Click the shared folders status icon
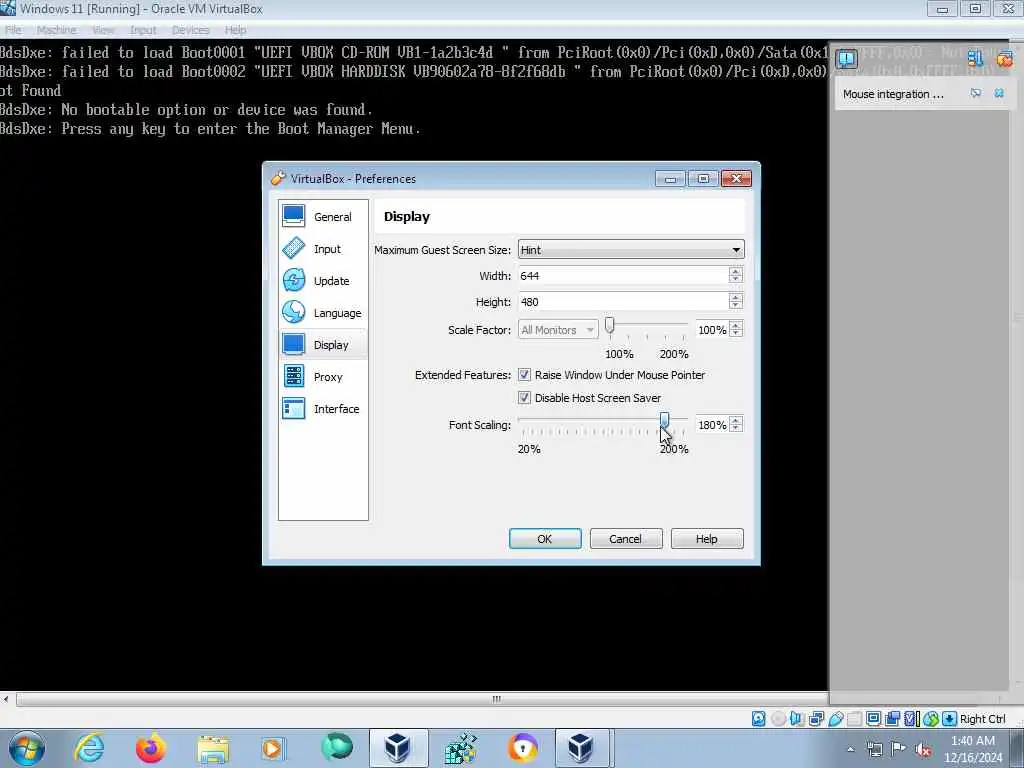Screen dimensions: 1024x768 coord(854,718)
